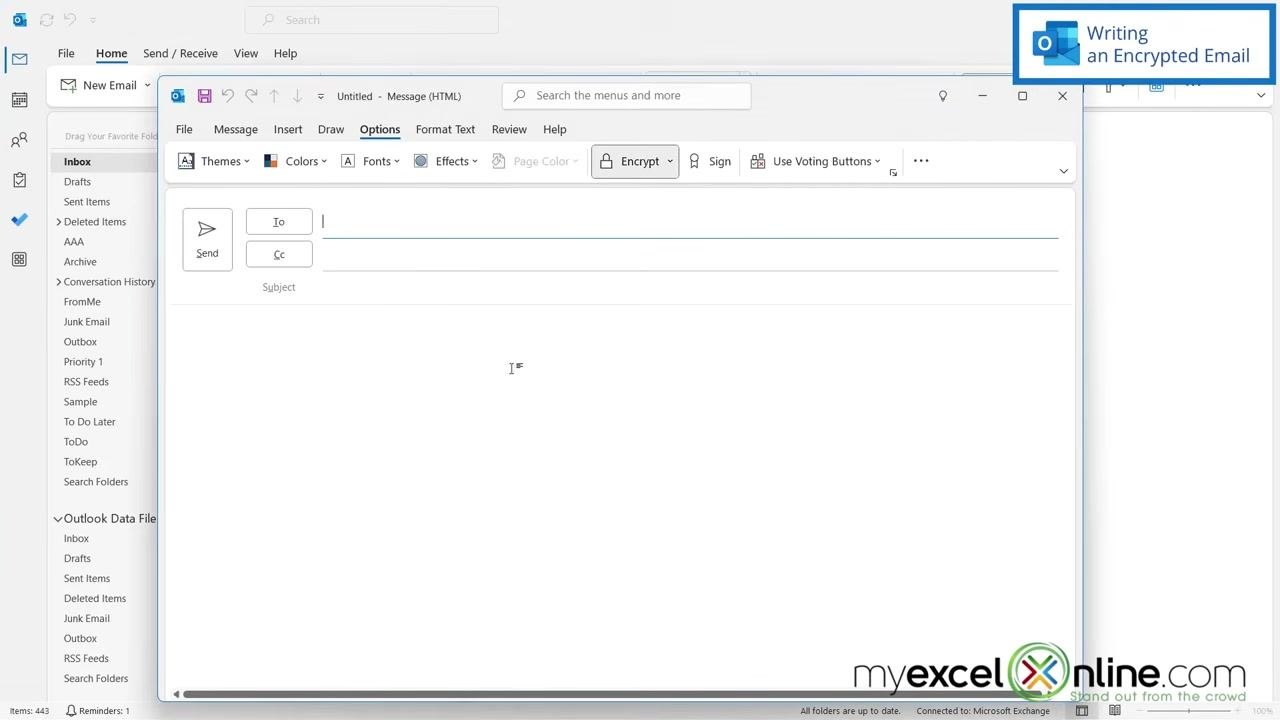The width and height of the screenshot is (1280, 720).
Task: Open Mail view in Outlook navigation rail
Action: click(x=19, y=60)
